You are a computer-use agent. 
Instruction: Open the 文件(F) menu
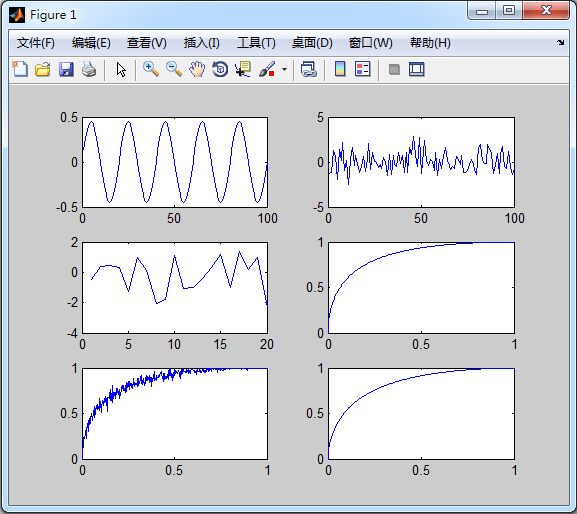pyautogui.click(x=36, y=43)
